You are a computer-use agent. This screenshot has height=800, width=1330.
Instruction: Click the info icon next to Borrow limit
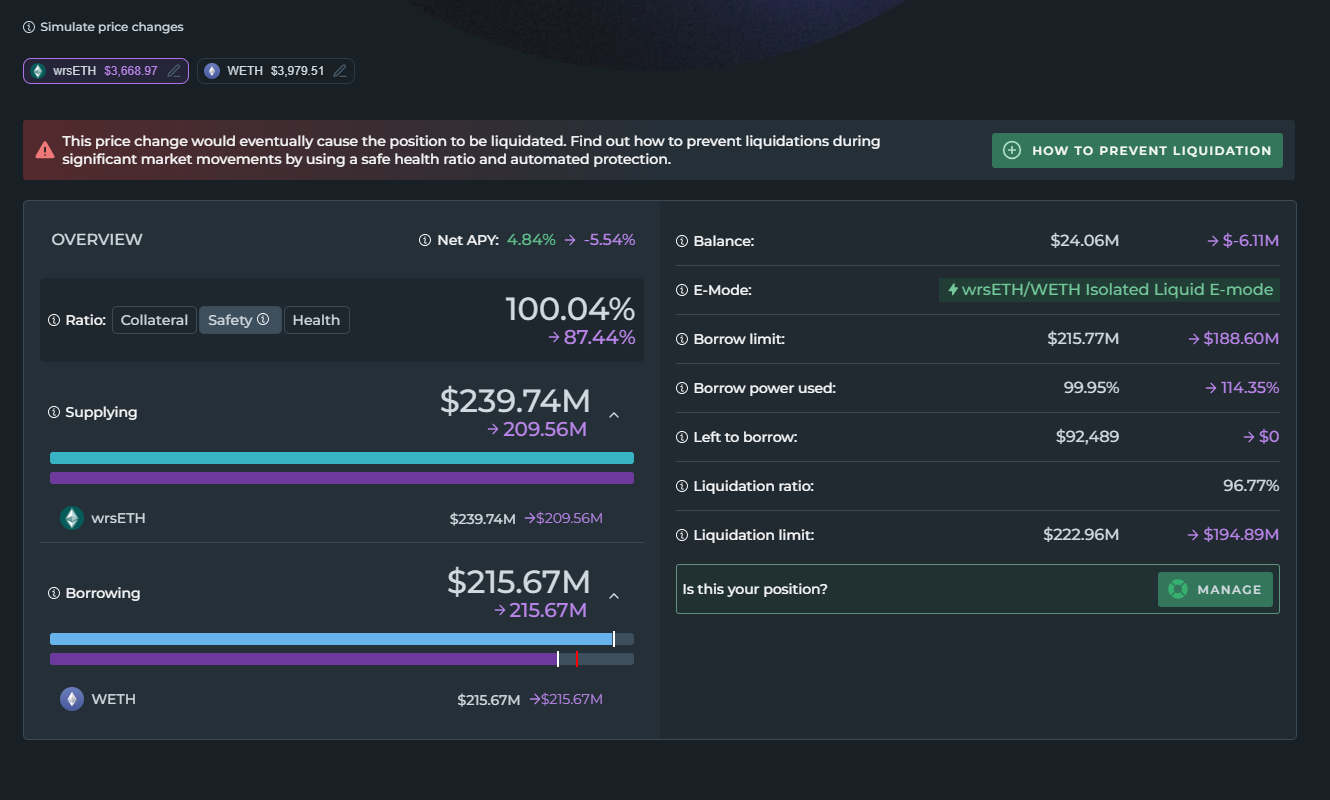pos(682,339)
